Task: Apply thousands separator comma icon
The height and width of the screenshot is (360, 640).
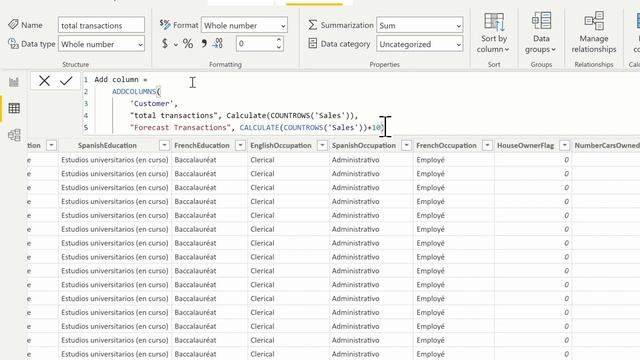Action: 204,43
